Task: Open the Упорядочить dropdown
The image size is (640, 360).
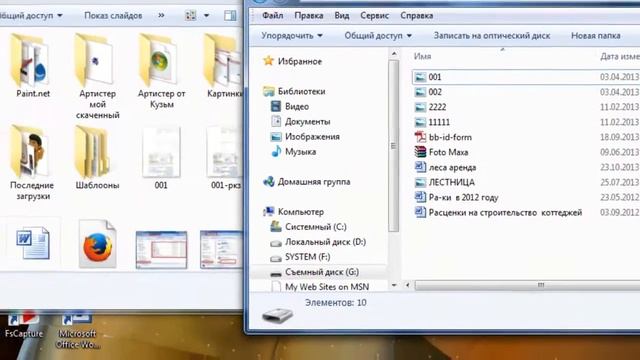Action: click(x=292, y=36)
